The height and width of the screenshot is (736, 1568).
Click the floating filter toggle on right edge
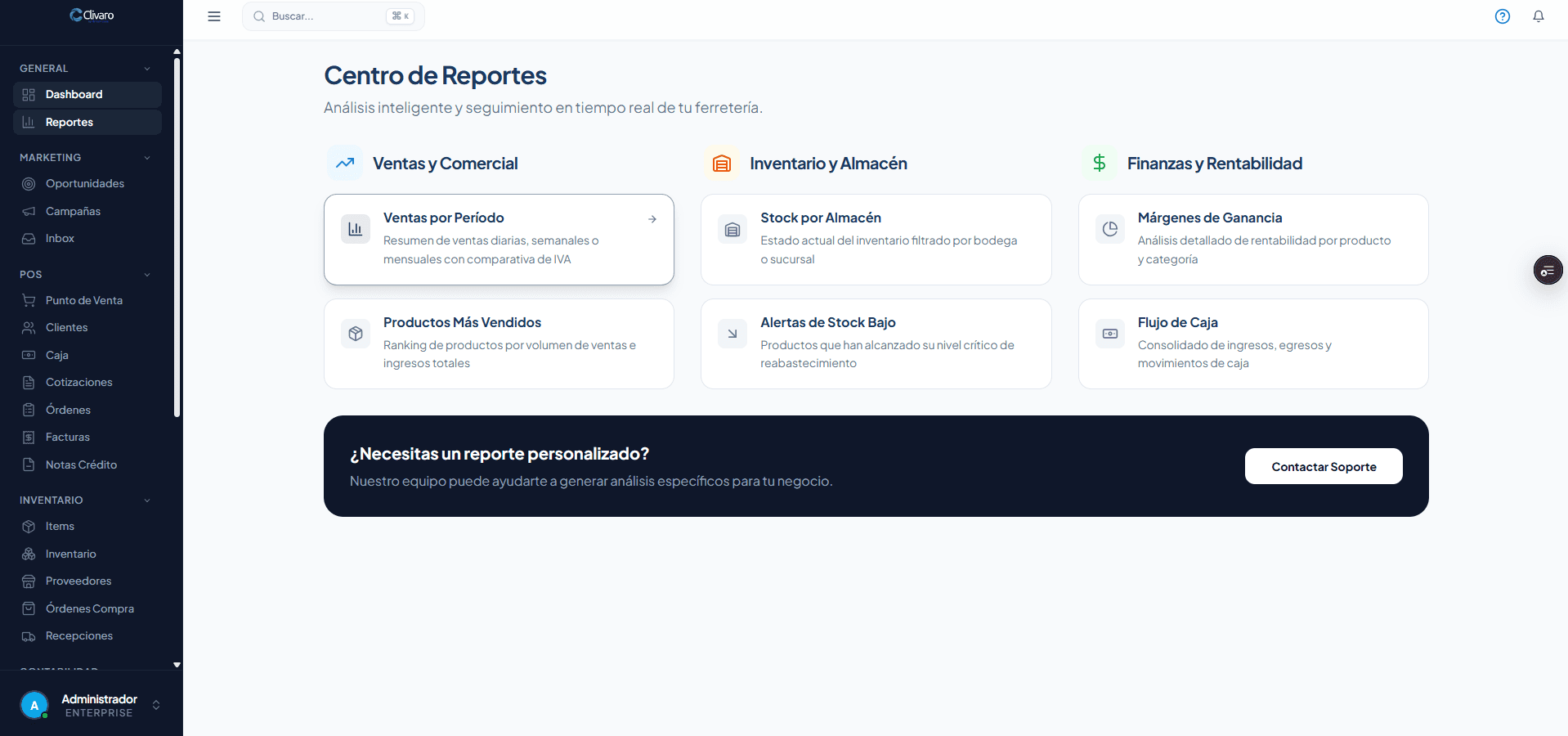(x=1548, y=270)
